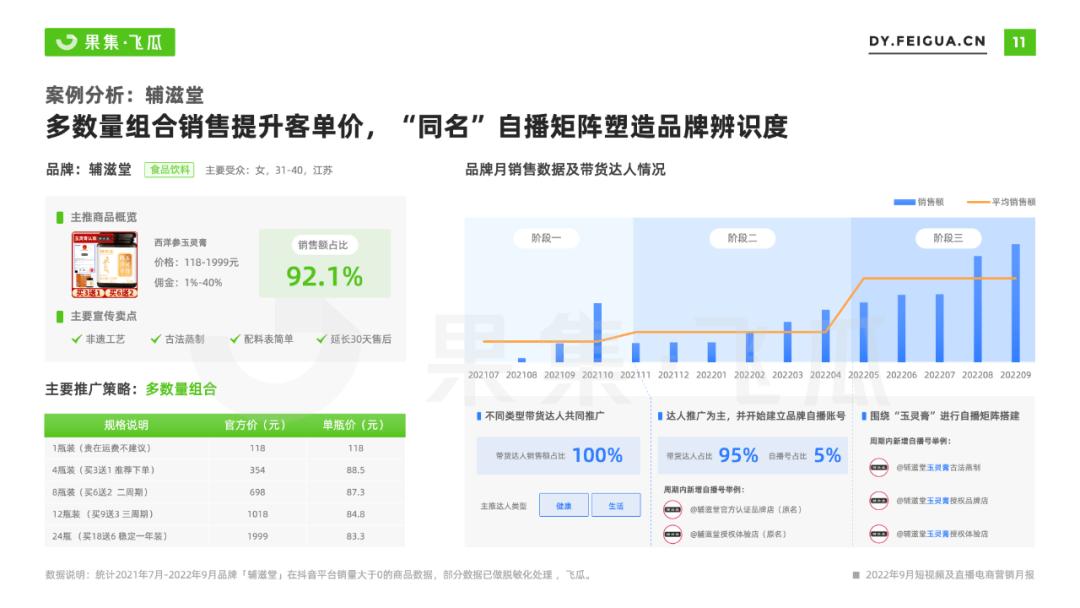Click the 202107 axis label
The image size is (1080, 608).
click(x=484, y=375)
